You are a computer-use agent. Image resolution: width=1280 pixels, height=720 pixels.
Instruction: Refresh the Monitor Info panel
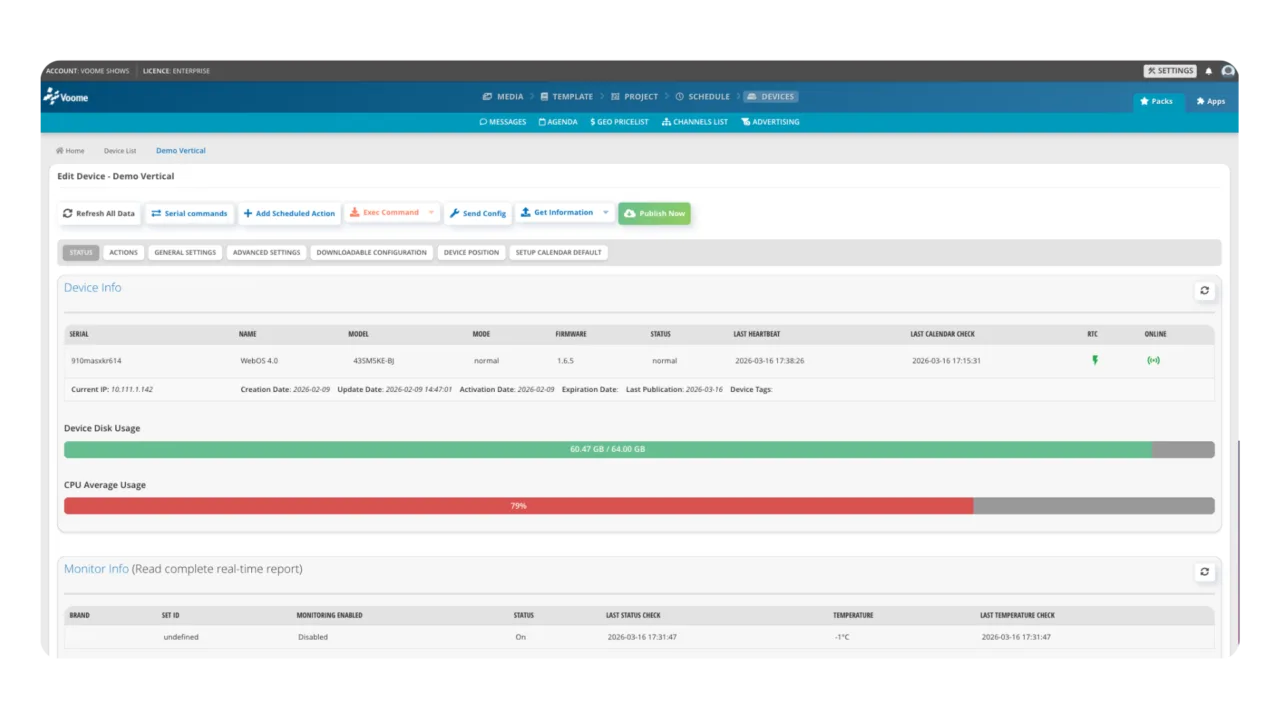(x=1204, y=572)
